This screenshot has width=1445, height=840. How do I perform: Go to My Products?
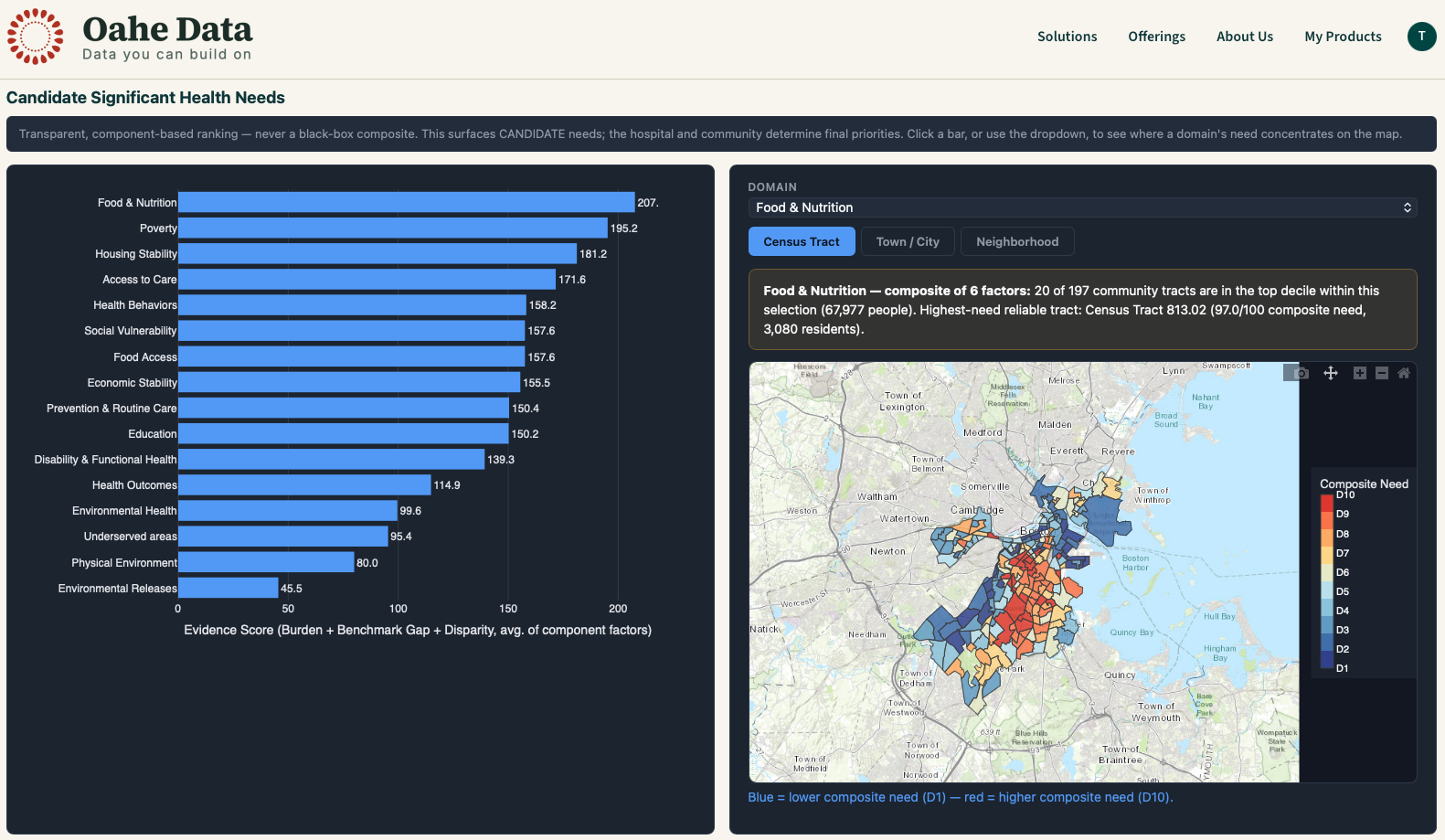pyautogui.click(x=1343, y=37)
